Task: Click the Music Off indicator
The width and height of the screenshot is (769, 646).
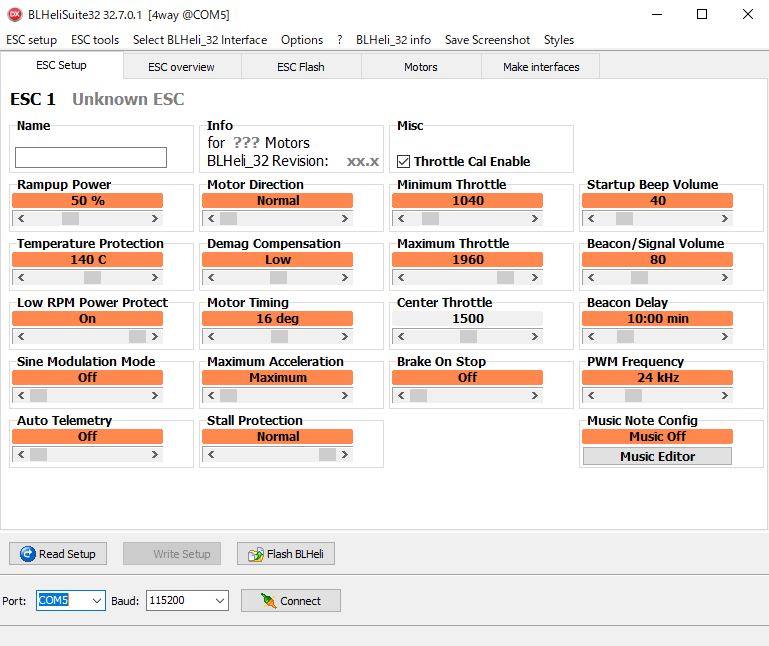Action: [657, 437]
